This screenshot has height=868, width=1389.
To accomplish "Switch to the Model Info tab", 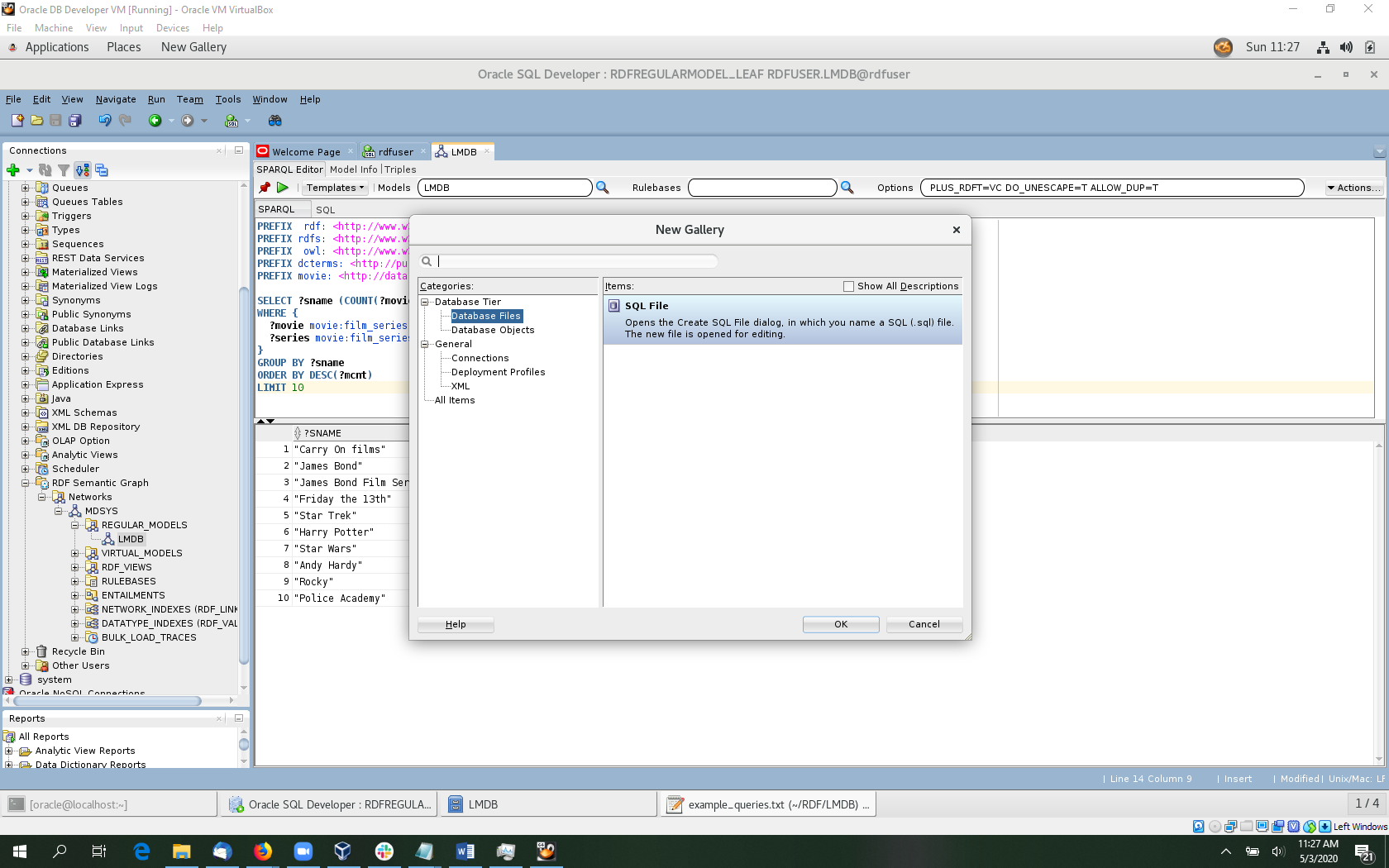I will [353, 169].
